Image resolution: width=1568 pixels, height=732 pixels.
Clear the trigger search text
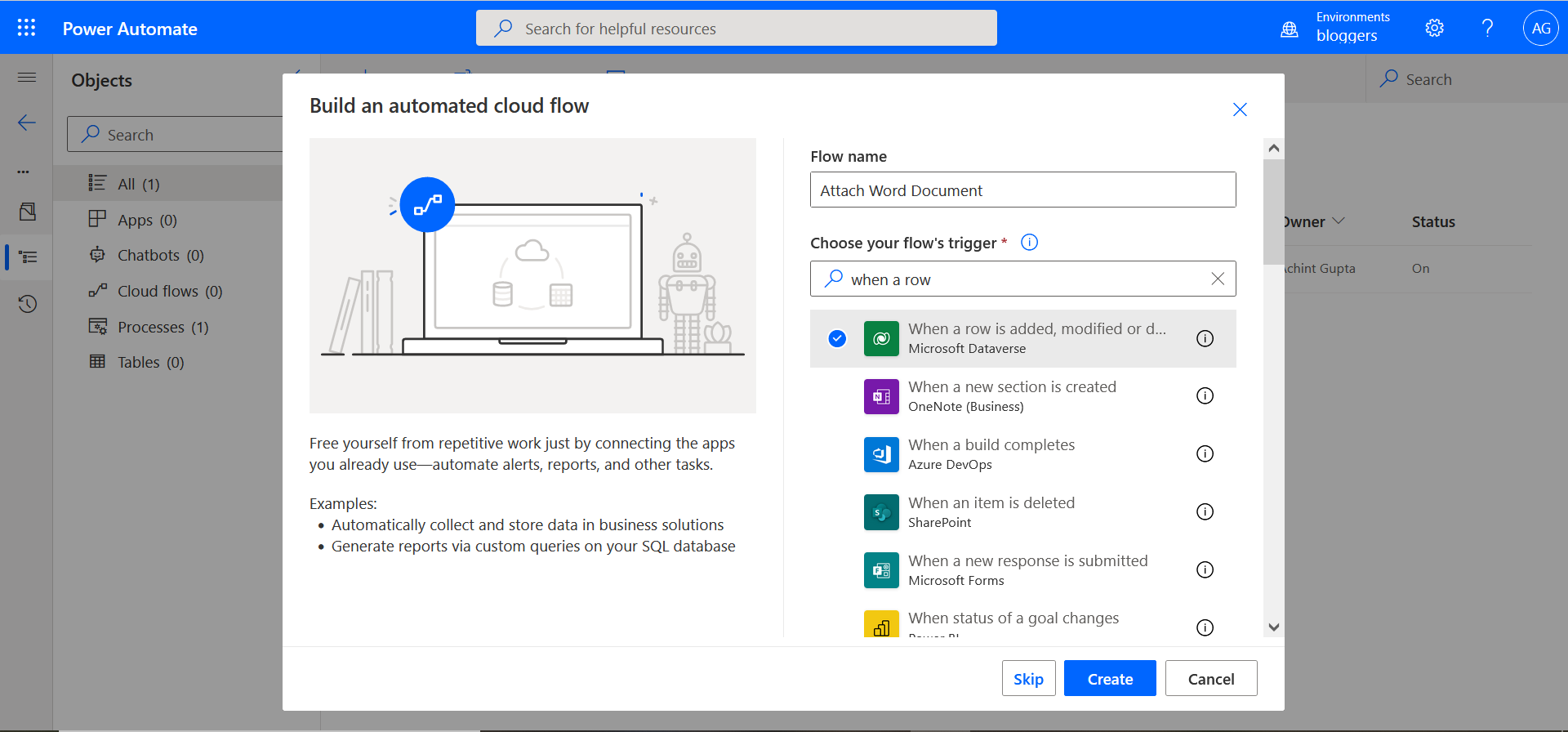[1218, 279]
